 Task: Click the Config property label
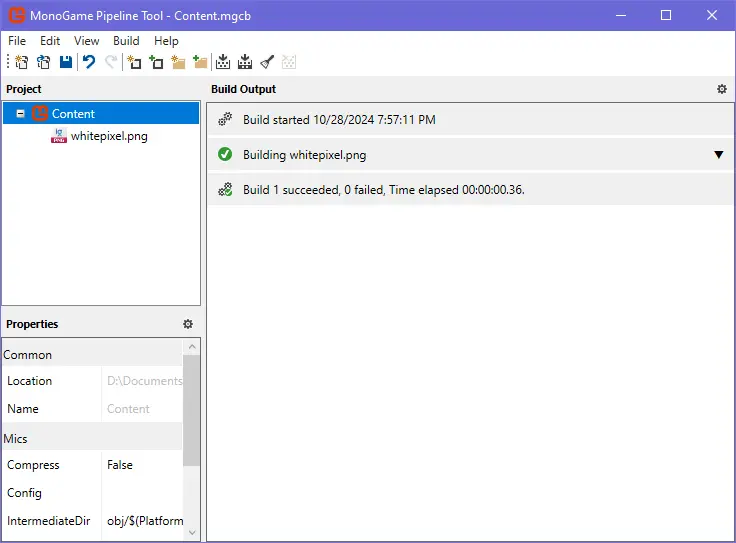[x=24, y=493]
